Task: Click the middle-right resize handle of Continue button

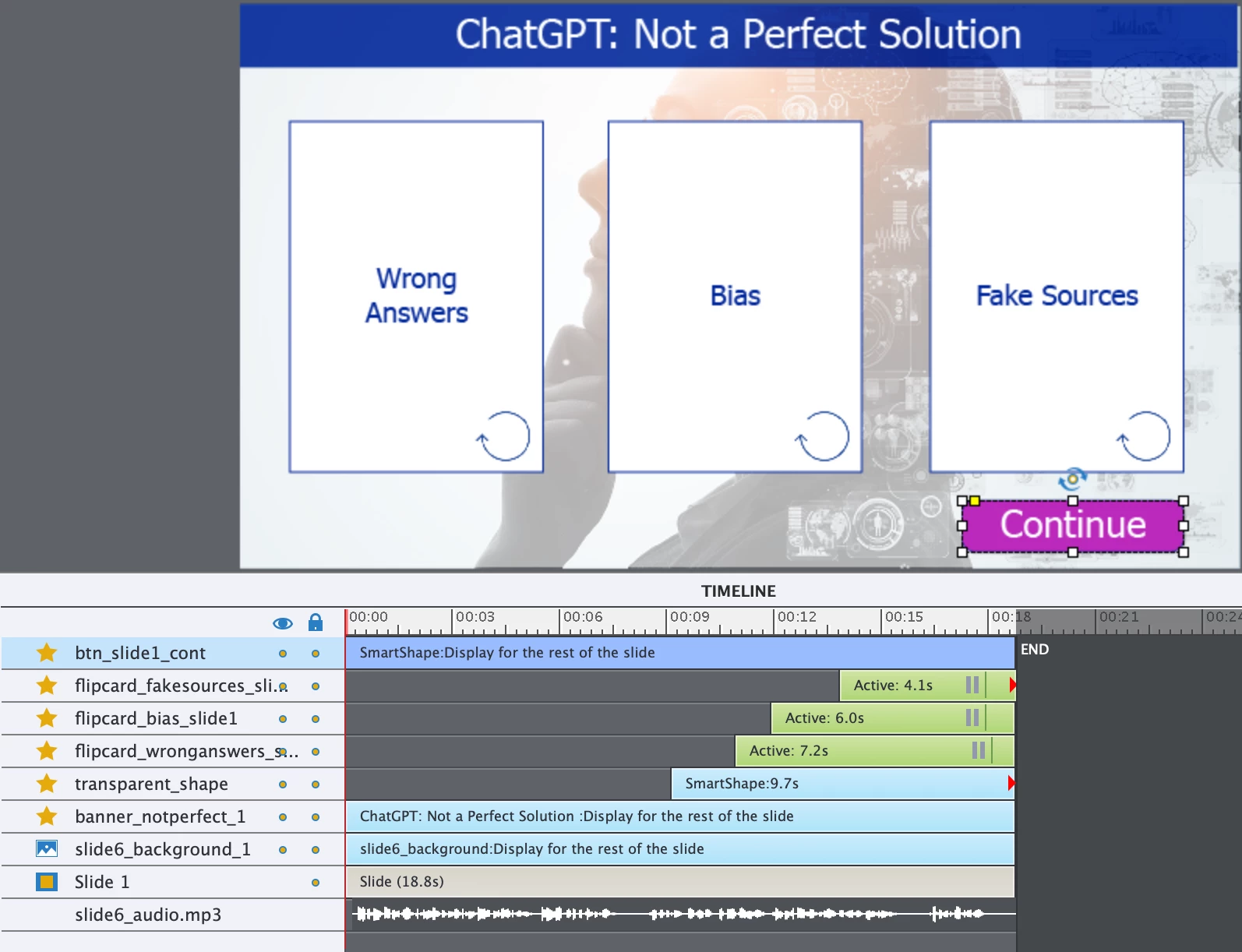Action: coord(1184,526)
